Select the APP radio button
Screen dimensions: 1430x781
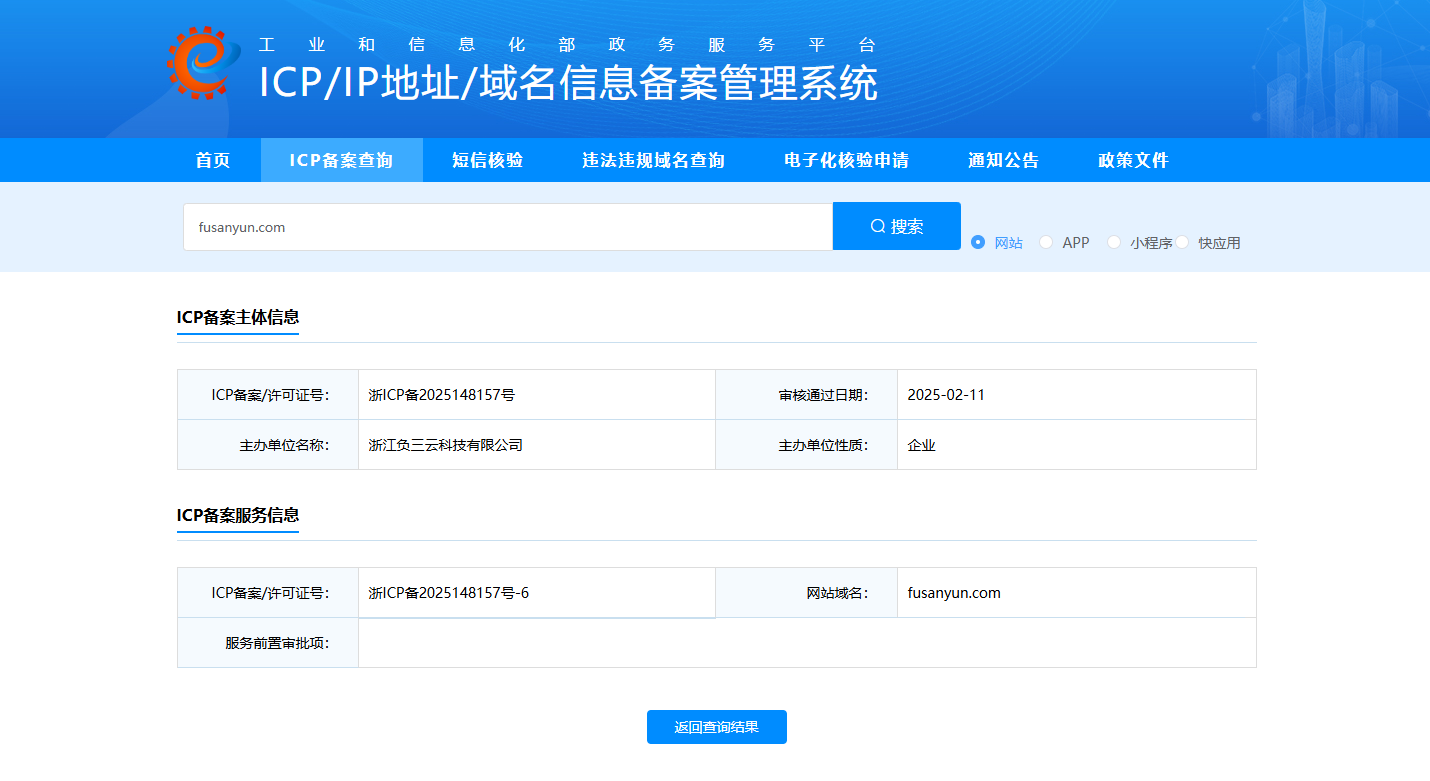pos(1046,242)
